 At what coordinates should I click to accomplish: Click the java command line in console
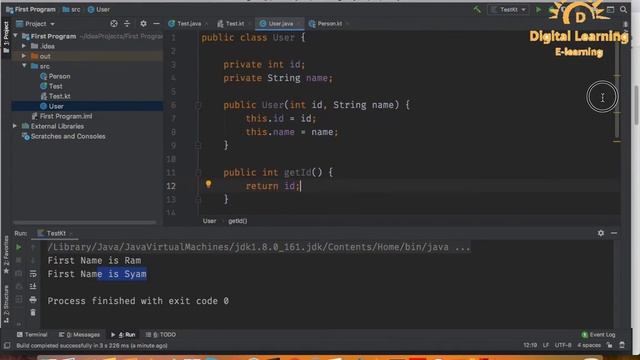click(x=259, y=247)
